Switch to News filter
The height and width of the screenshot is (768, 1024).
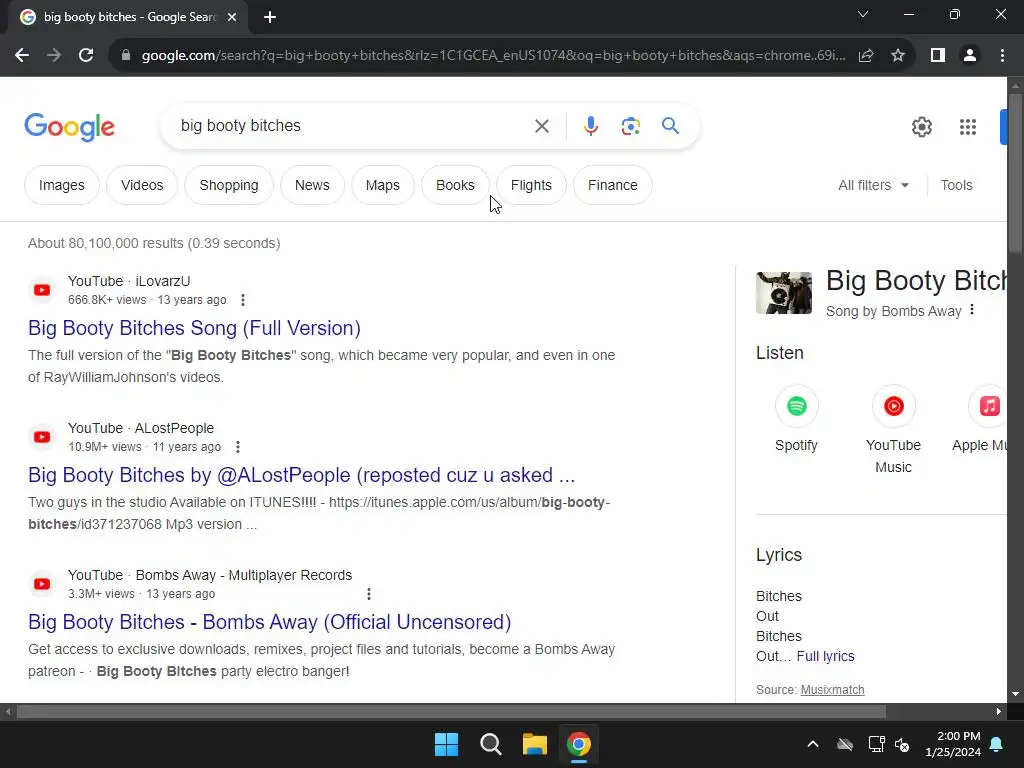click(x=312, y=185)
